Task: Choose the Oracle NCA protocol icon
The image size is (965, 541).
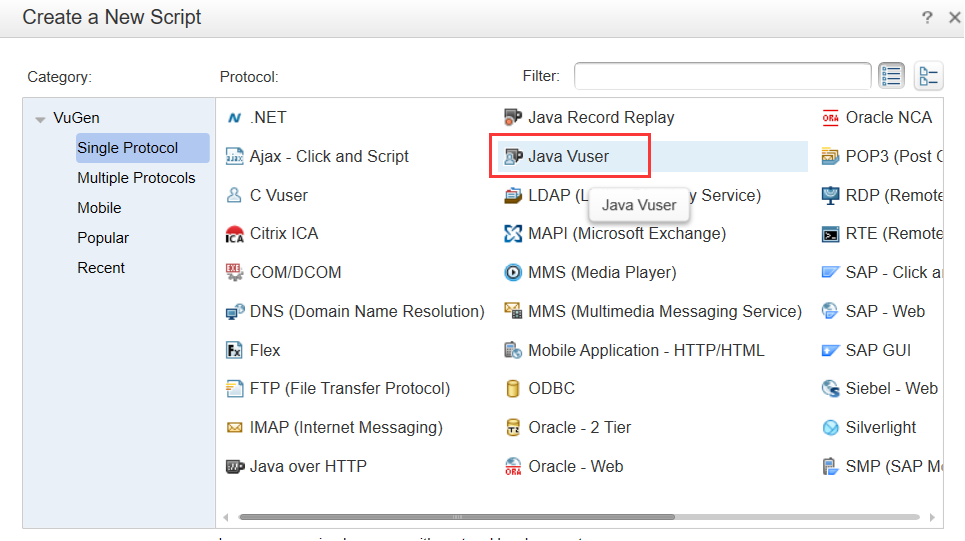Action: click(830, 118)
